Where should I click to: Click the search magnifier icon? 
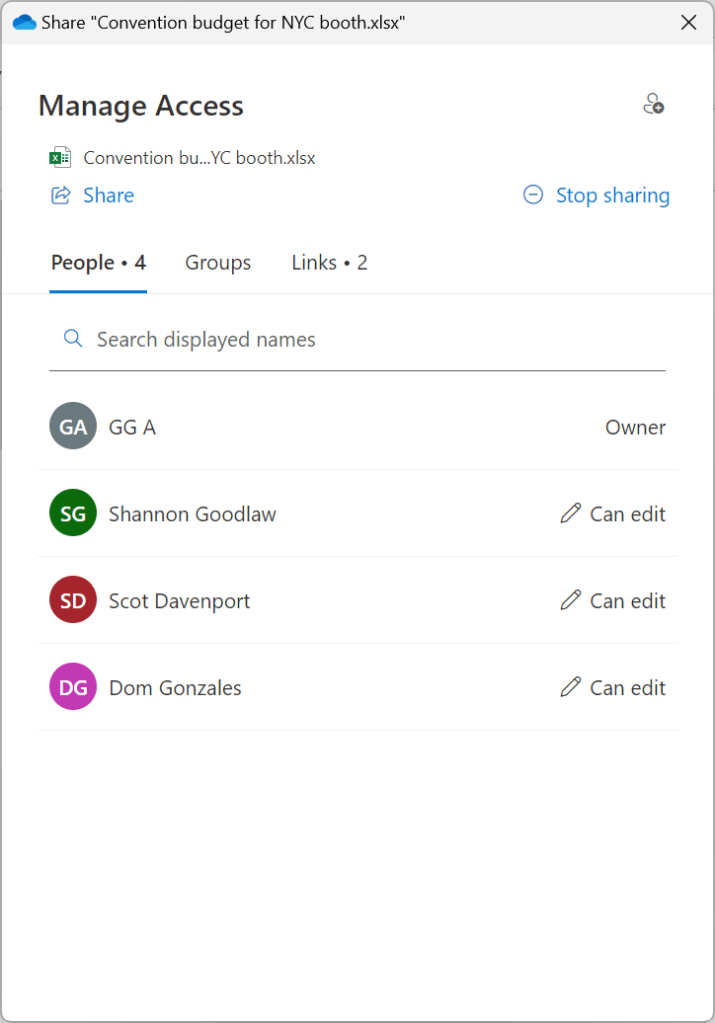(72, 339)
